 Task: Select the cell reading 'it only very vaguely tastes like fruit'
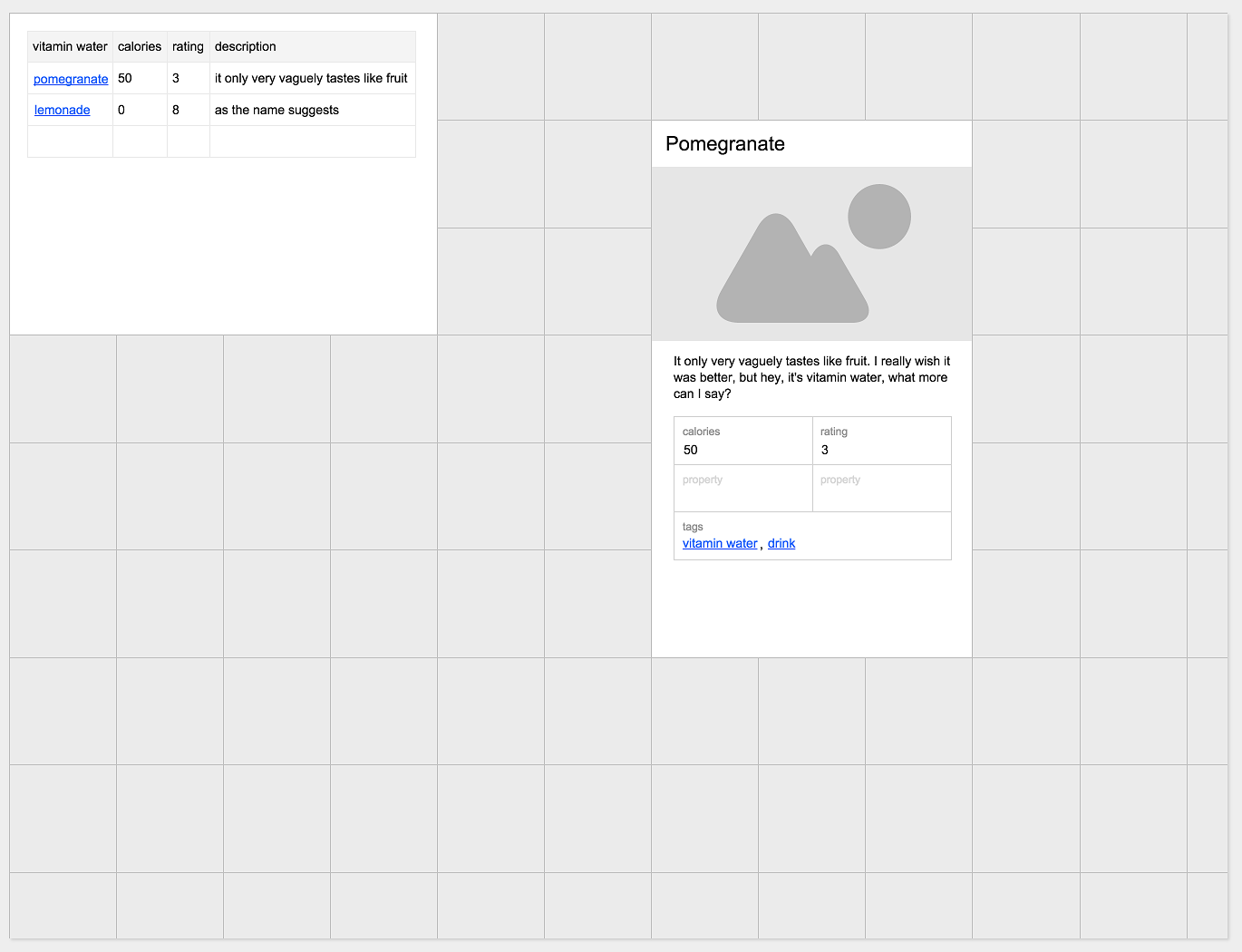(312, 79)
